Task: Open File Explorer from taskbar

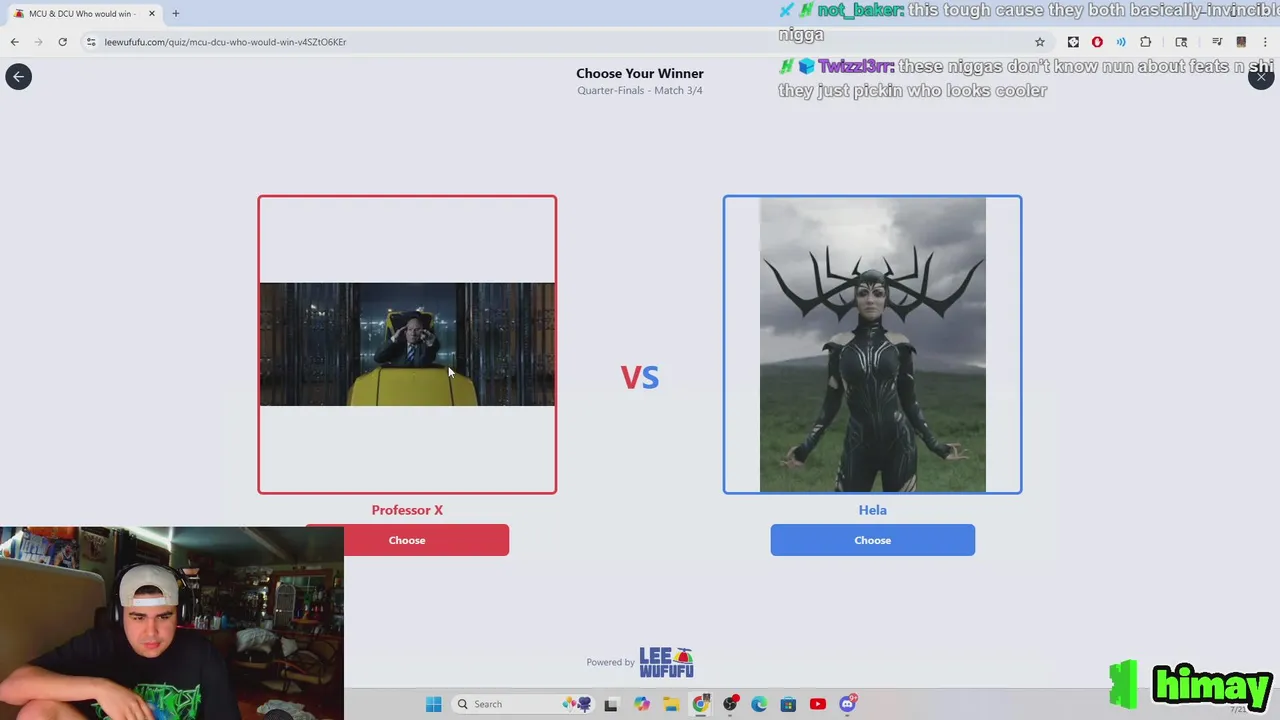Action: [671, 704]
